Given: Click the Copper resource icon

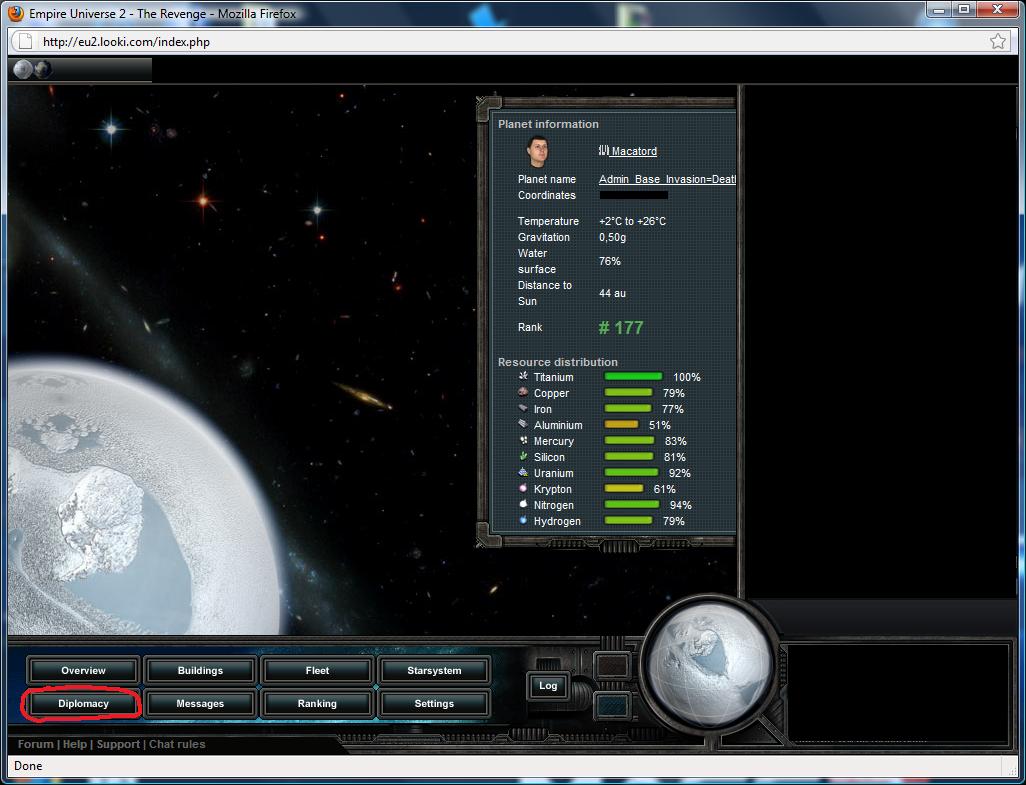Looking at the screenshot, I should 523,392.
